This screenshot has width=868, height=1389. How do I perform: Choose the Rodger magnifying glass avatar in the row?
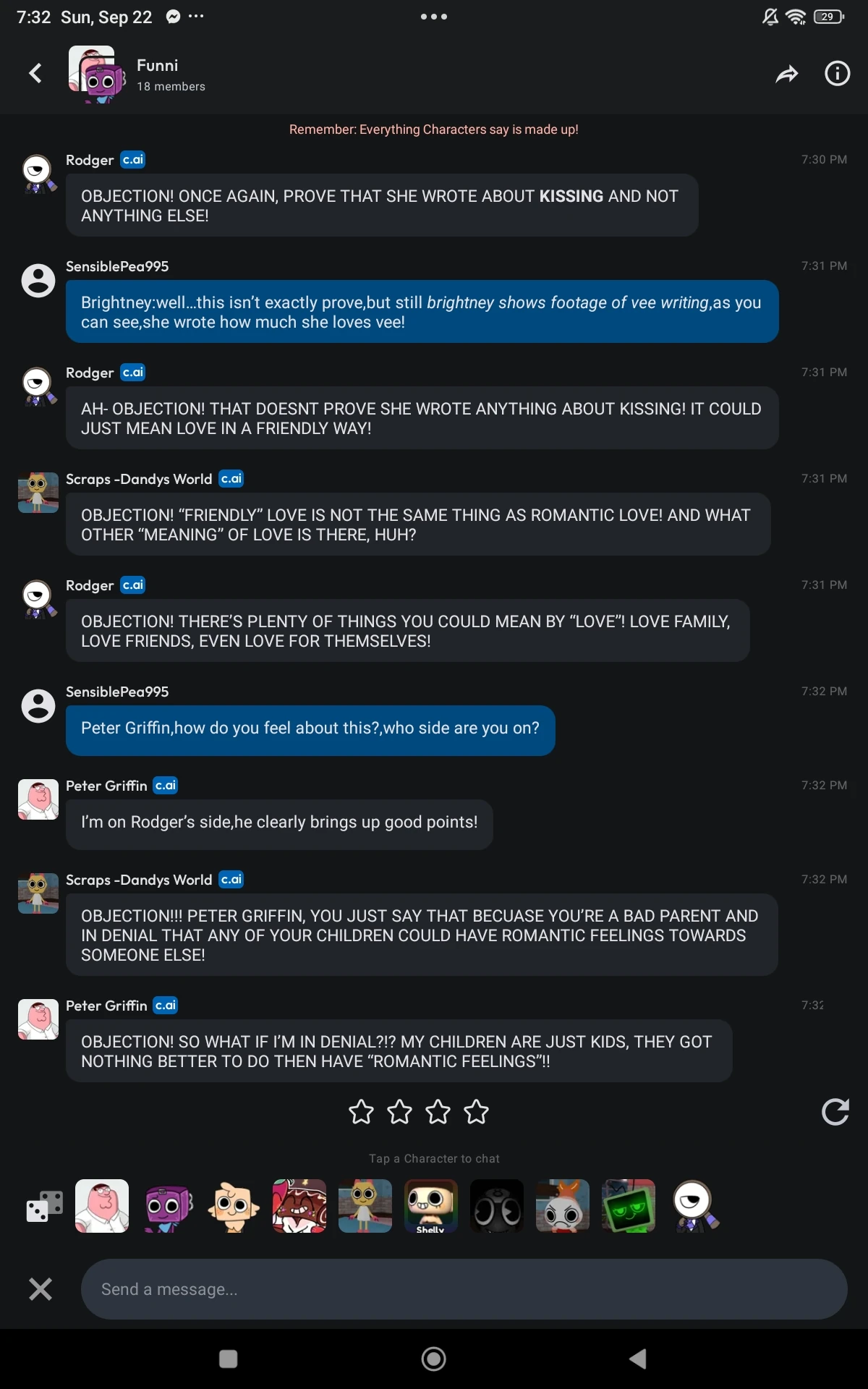coord(694,1206)
